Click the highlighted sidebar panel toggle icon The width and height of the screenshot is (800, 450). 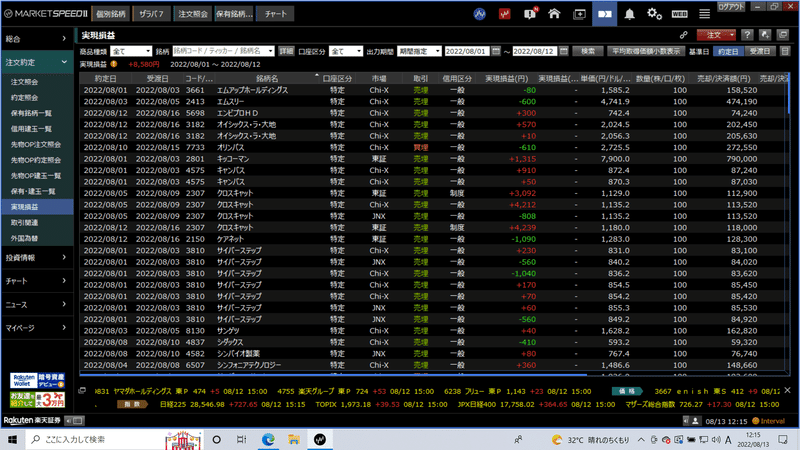point(605,14)
